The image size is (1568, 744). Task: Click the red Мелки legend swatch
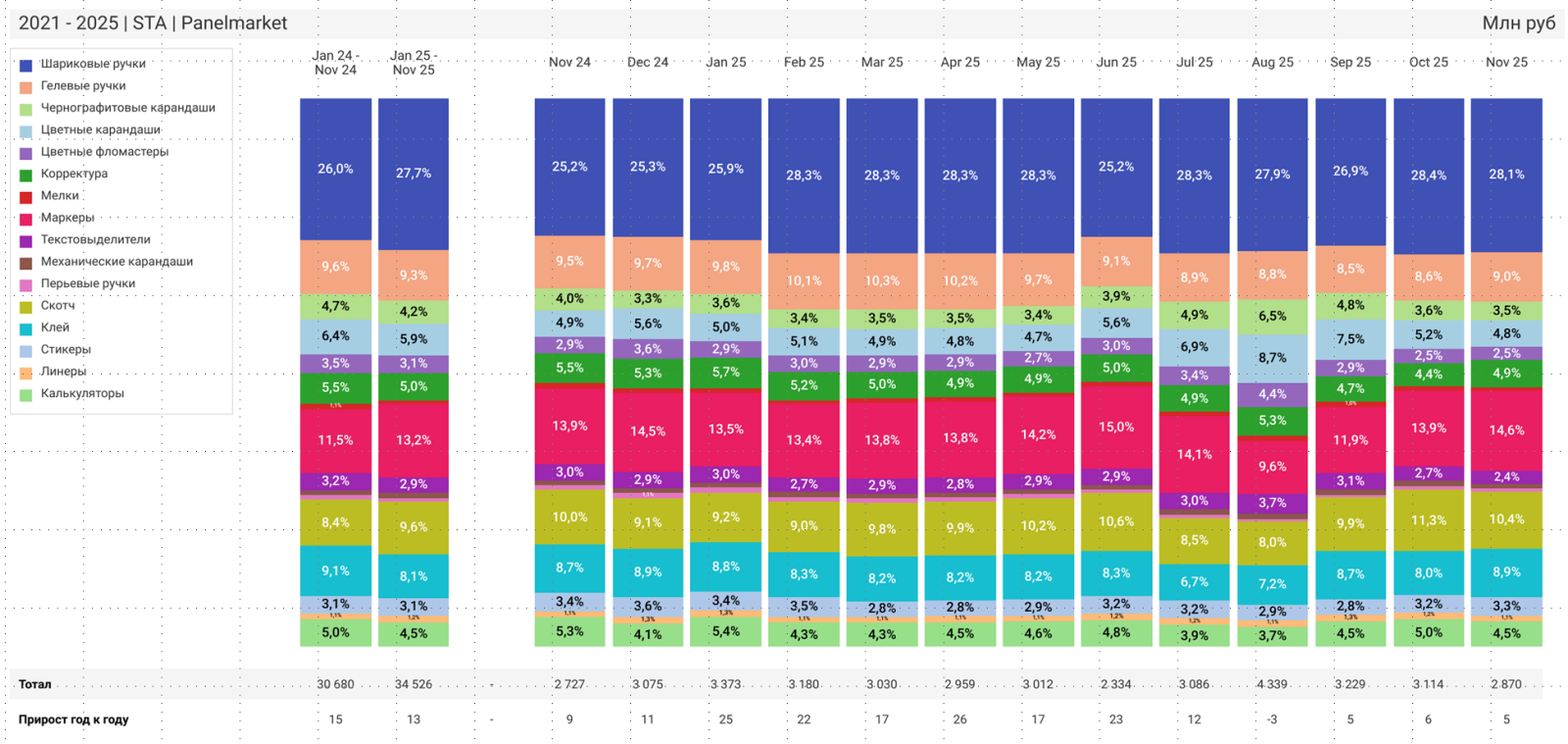pyautogui.click(x=26, y=196)
